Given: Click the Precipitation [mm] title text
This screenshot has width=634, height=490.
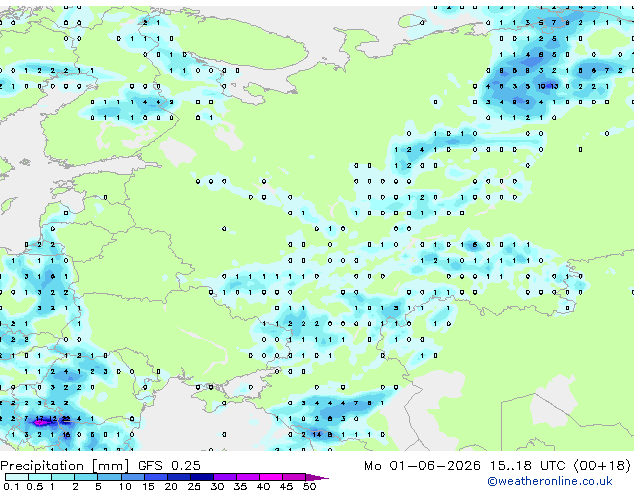Looking at the screenshot, I should pyautogui.click(x=64, y=466).
